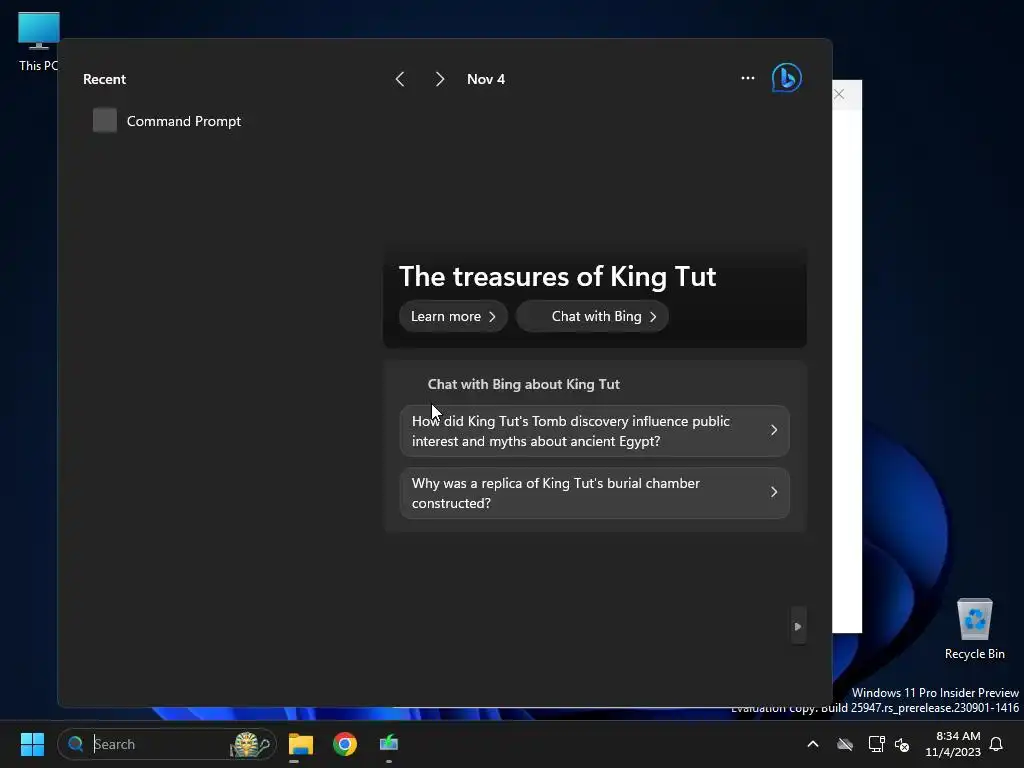Click the Chat with Bing button
1024x768 pixels.
(592, 316)
